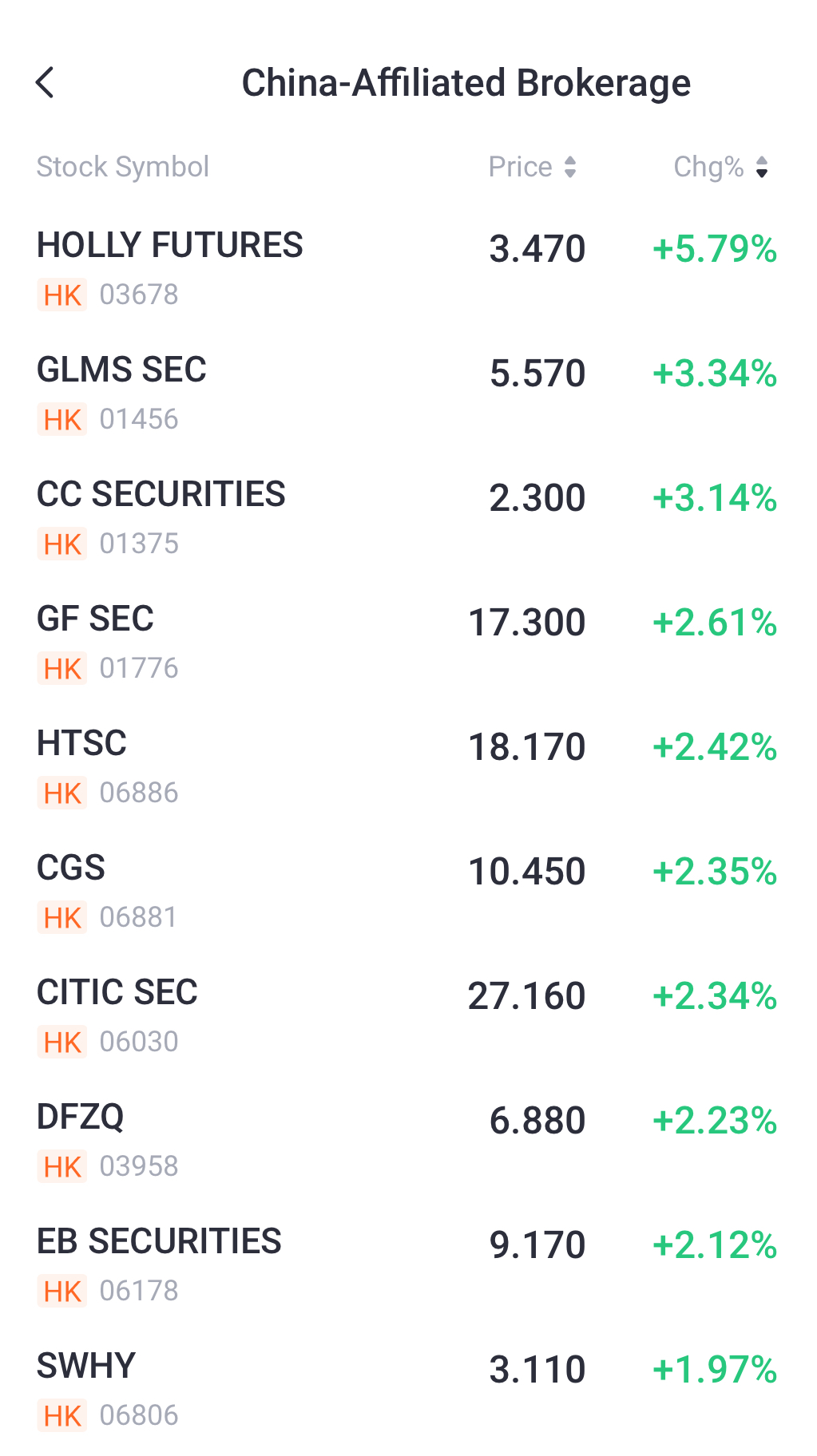The width and height of the screenshot is (817, 1456).
Task: Click the Price column header label
Action: 520,167
